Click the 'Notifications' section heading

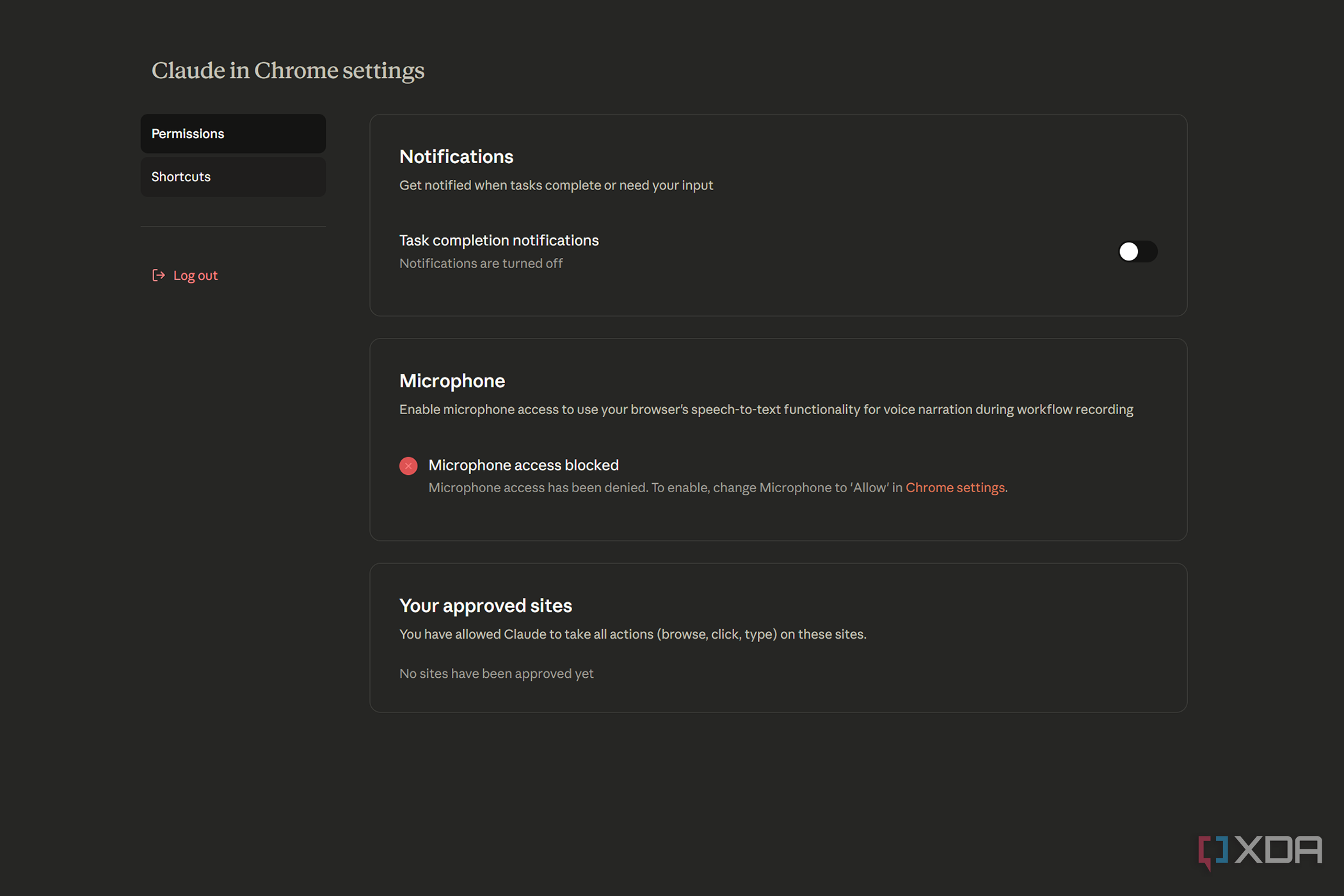[x=456, y=157]
